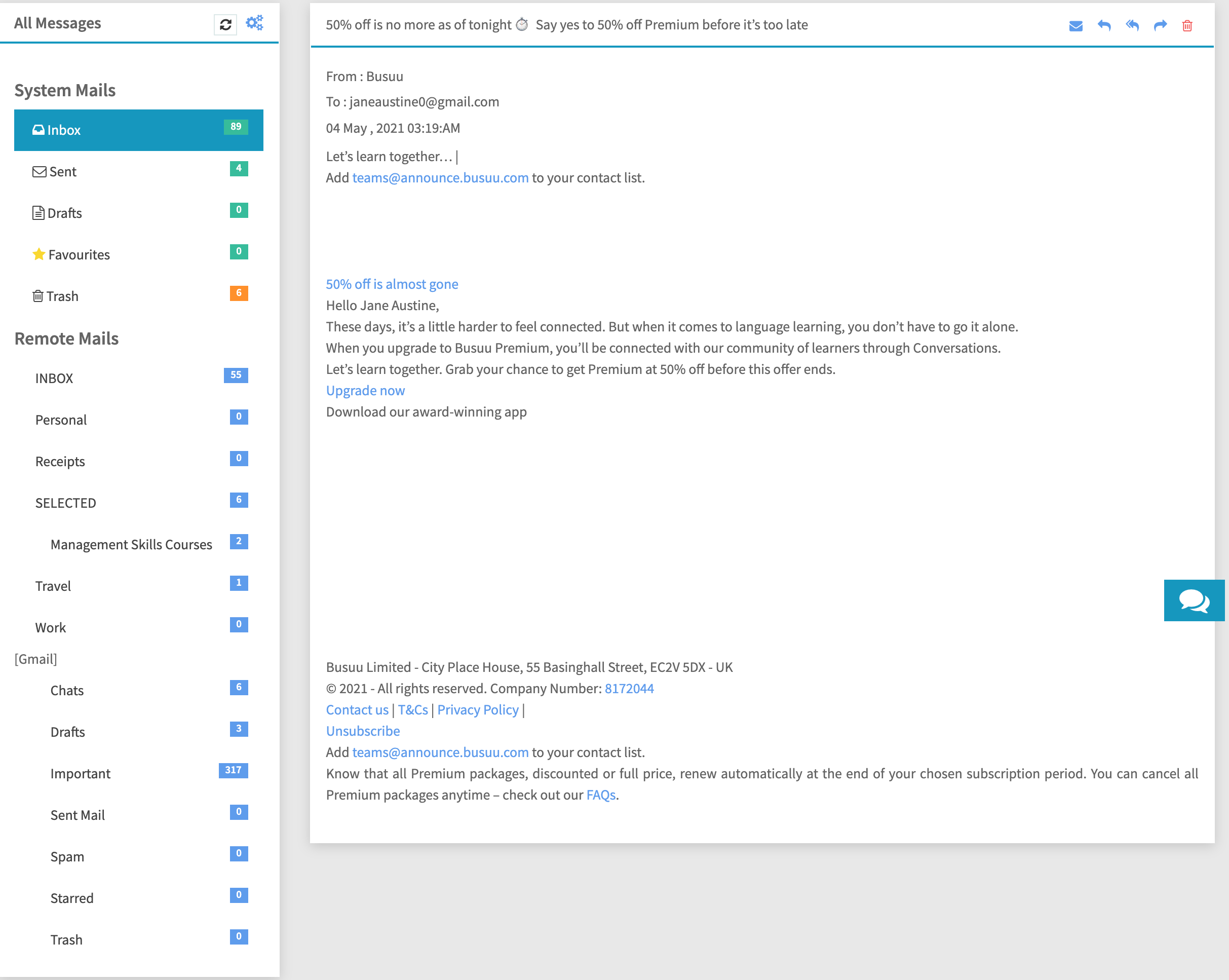This screenshot has width=1229, height=980.
Task: Select the Personal remote folder
Action: pyautogui.click(x=138, y=420)
